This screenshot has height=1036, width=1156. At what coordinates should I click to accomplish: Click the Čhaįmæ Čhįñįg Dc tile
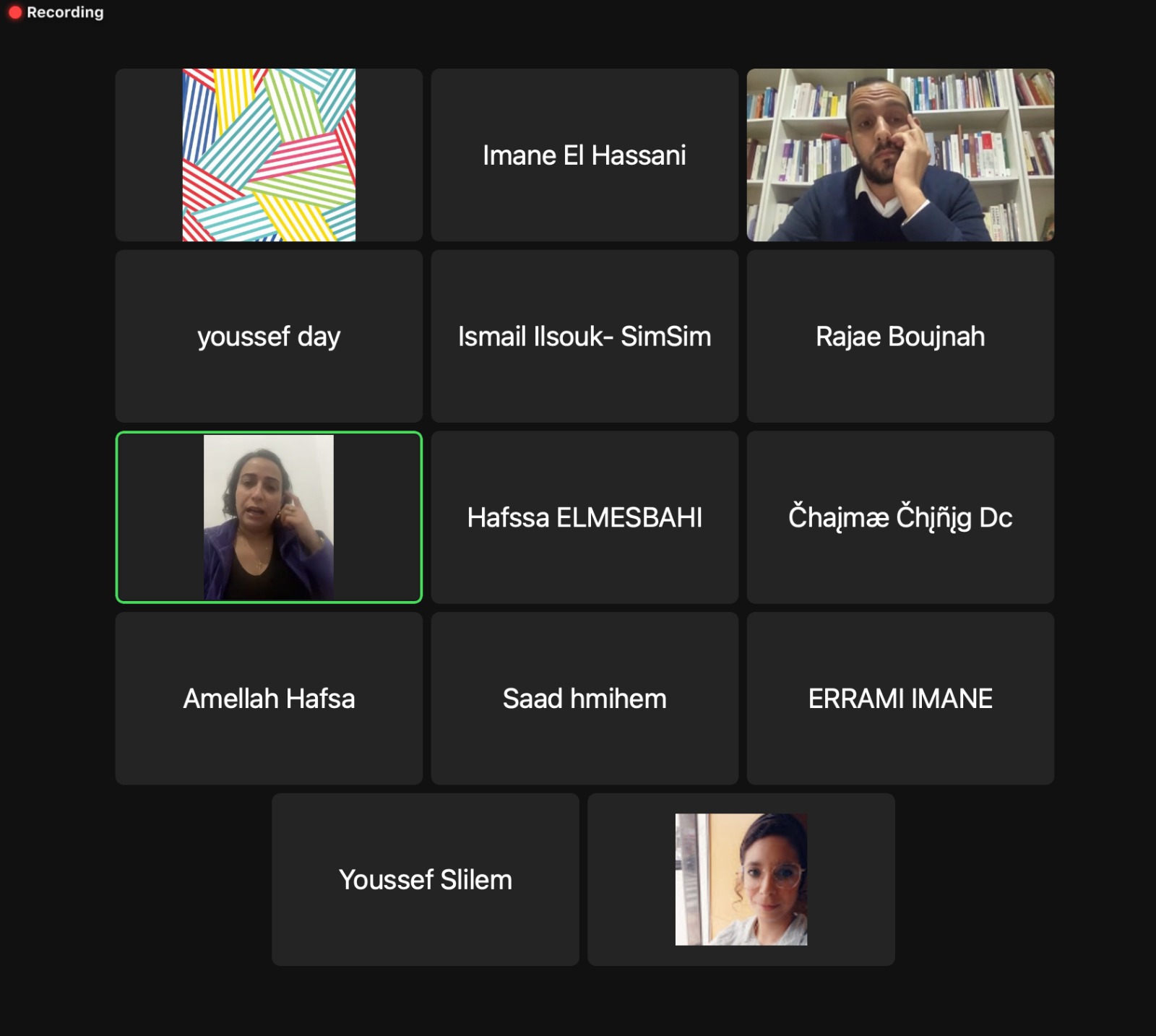pos(900,517)
